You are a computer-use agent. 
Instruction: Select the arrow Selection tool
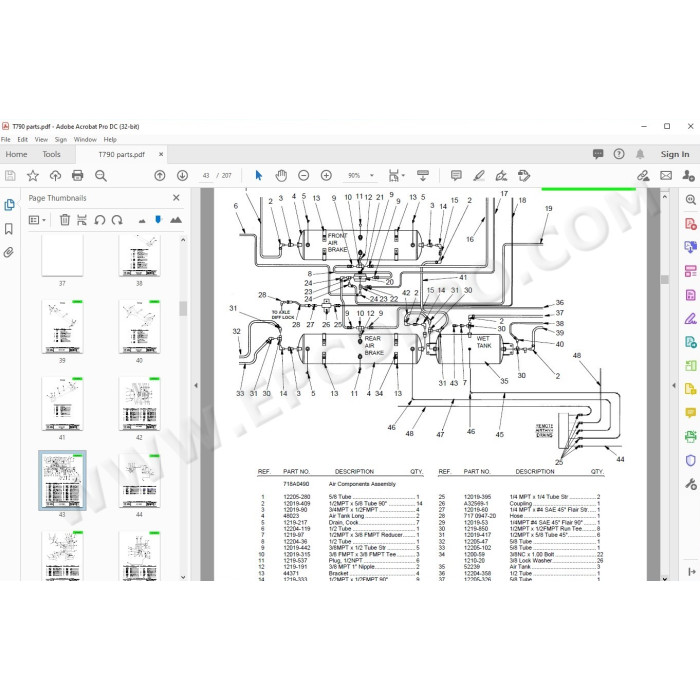click(258, 175)
